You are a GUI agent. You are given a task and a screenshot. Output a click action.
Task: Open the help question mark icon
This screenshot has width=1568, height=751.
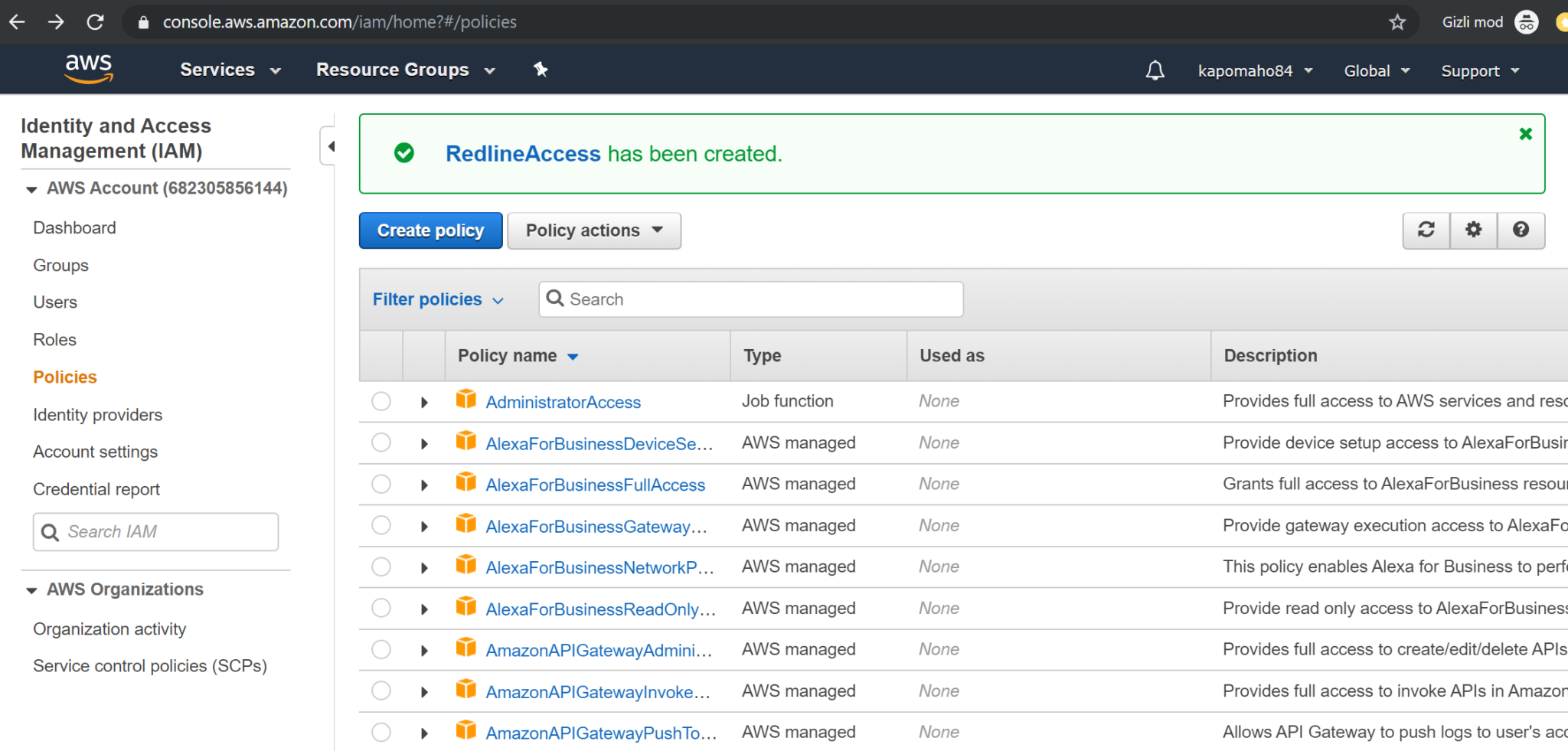click(x=1521, y=230)
